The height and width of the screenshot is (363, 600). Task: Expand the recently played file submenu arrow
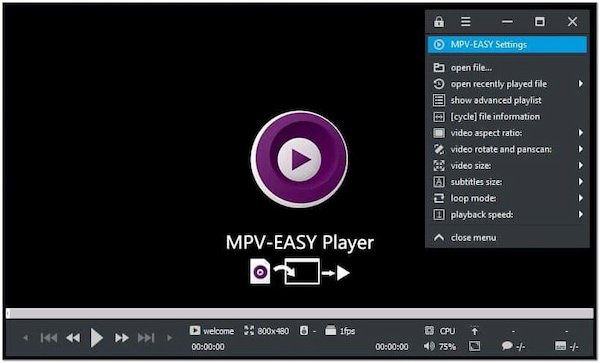580,84
